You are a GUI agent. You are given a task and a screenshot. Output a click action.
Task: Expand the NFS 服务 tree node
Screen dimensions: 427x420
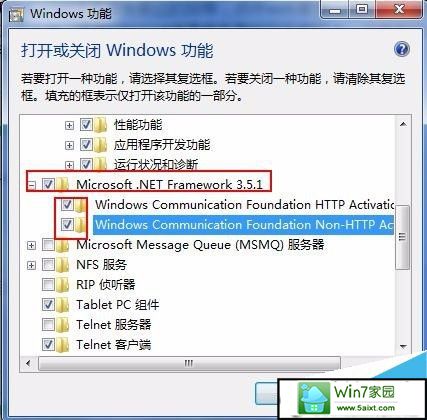tap(31, 265)
